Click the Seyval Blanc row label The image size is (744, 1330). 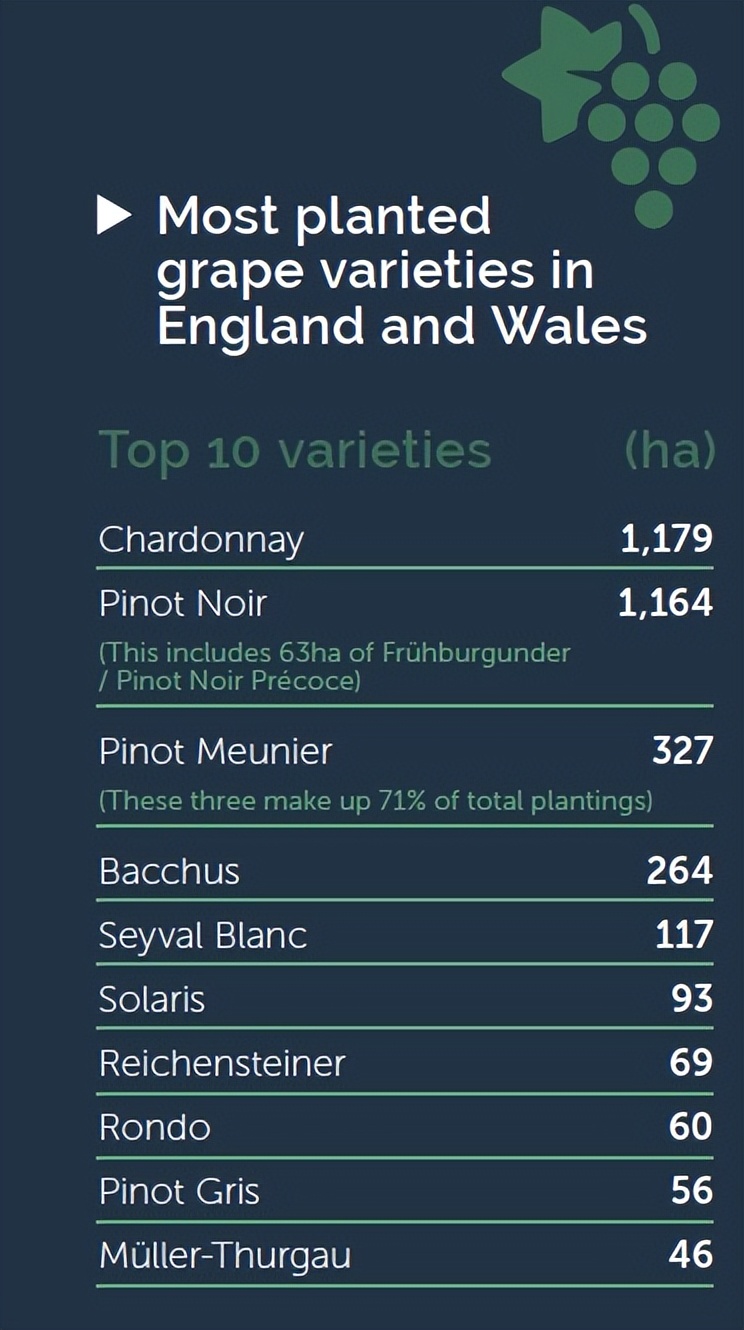[203, 935]
